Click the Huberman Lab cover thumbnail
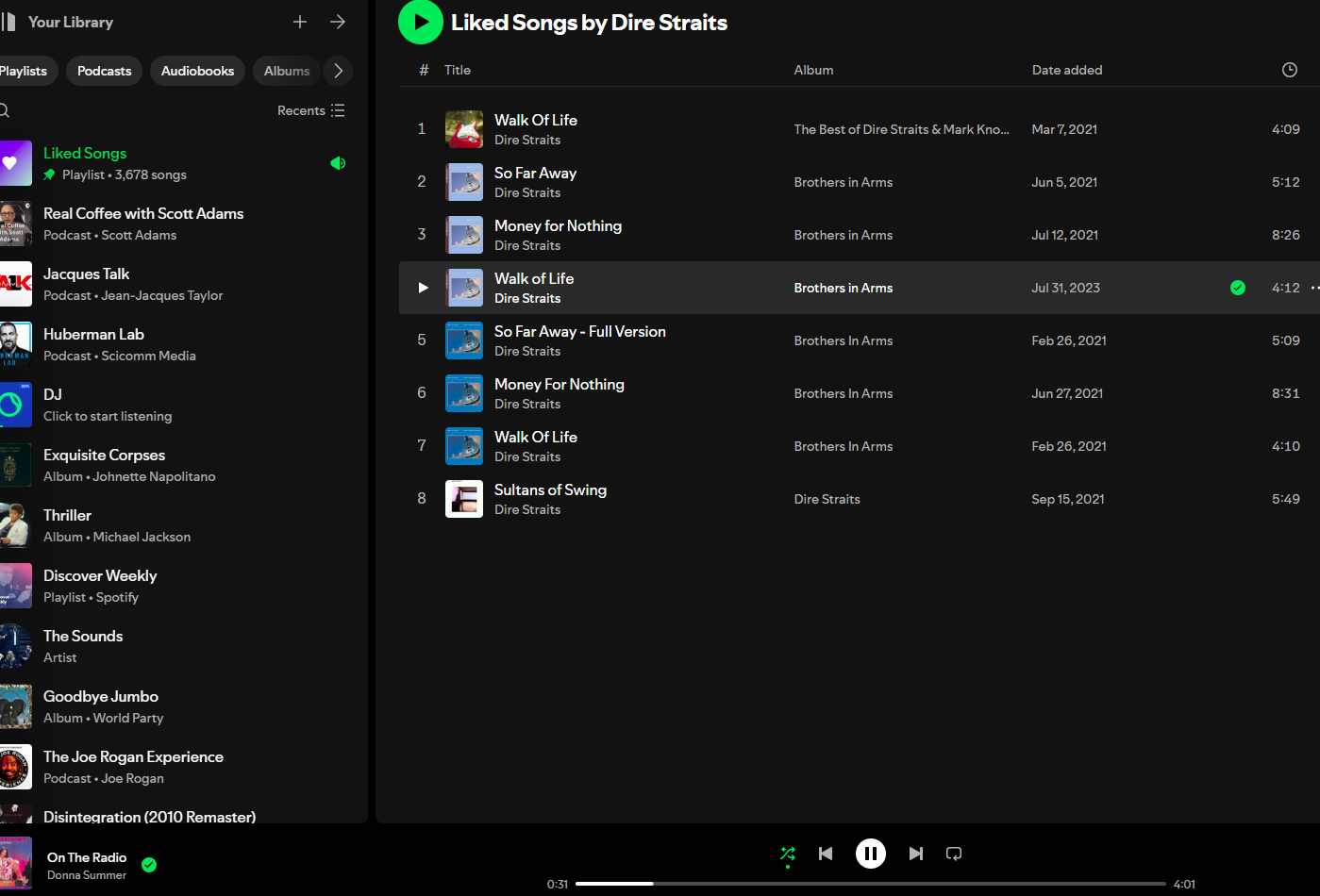1320x896 pixels. [x=15, y=344]
